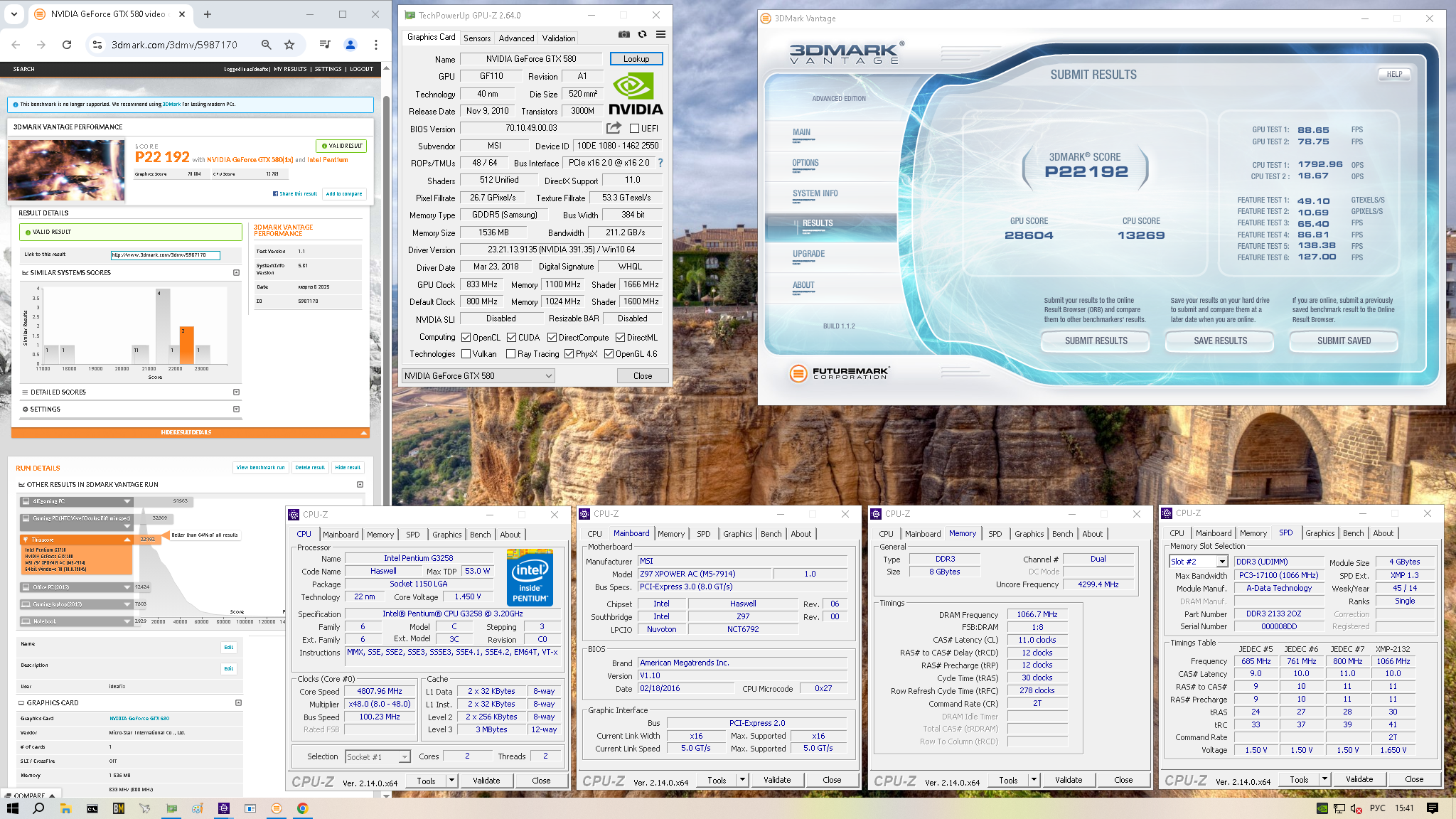Click Chrome media control icon
Screen dimensions: 1456x819
[x=325, y=45]
